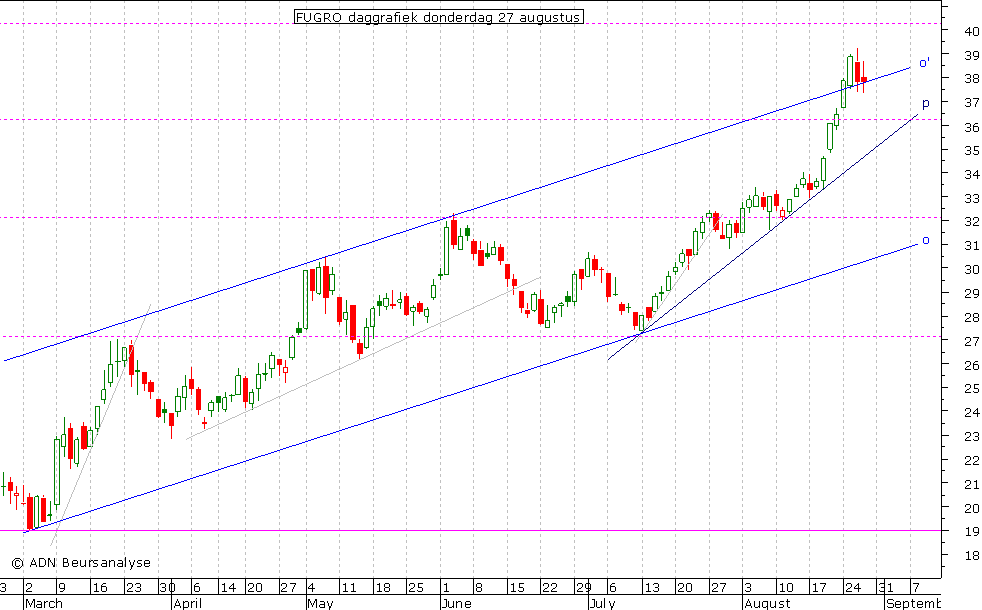This screenshot has height=610, width=982.
Task: Click date label 11 in May
Action: click(348, 588)
